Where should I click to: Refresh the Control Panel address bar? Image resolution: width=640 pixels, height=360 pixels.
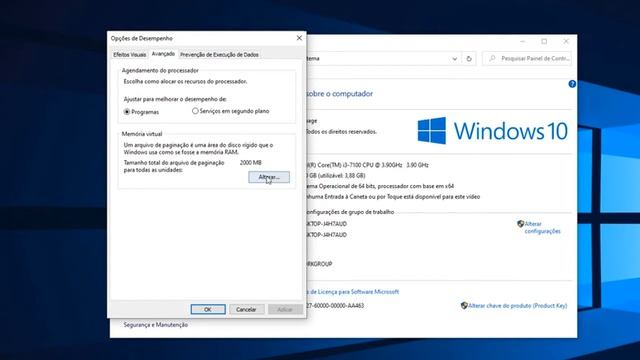click(469, 59)
